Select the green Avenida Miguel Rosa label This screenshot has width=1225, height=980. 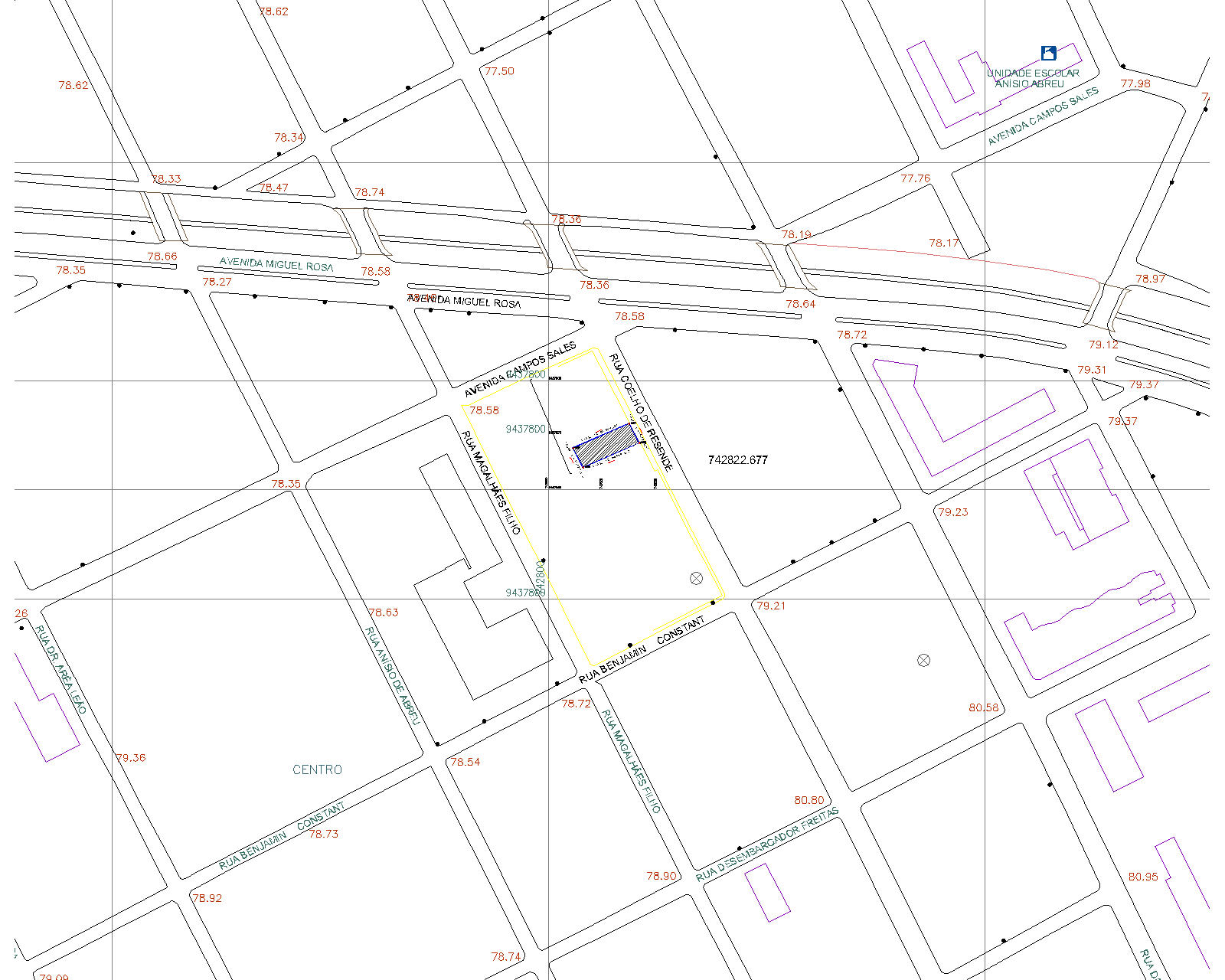pyautogui.click(x=276, y=264)
